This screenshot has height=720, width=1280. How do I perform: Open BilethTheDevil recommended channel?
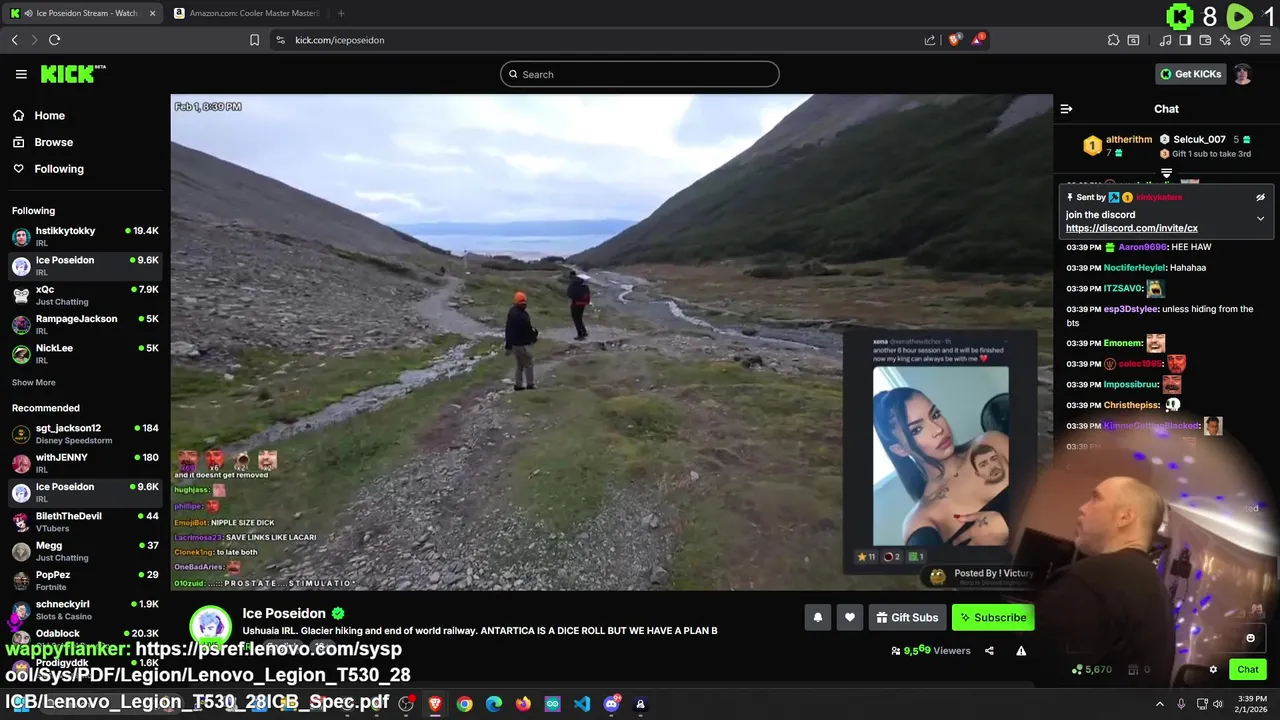(x=85, y=521)
